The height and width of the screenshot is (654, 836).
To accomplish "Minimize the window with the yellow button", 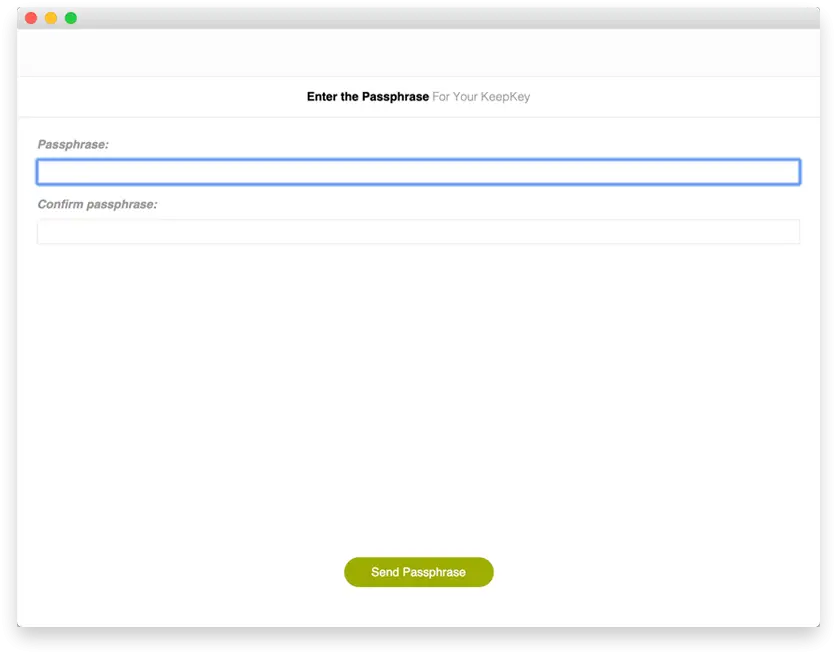I will (x=51, y=18).
